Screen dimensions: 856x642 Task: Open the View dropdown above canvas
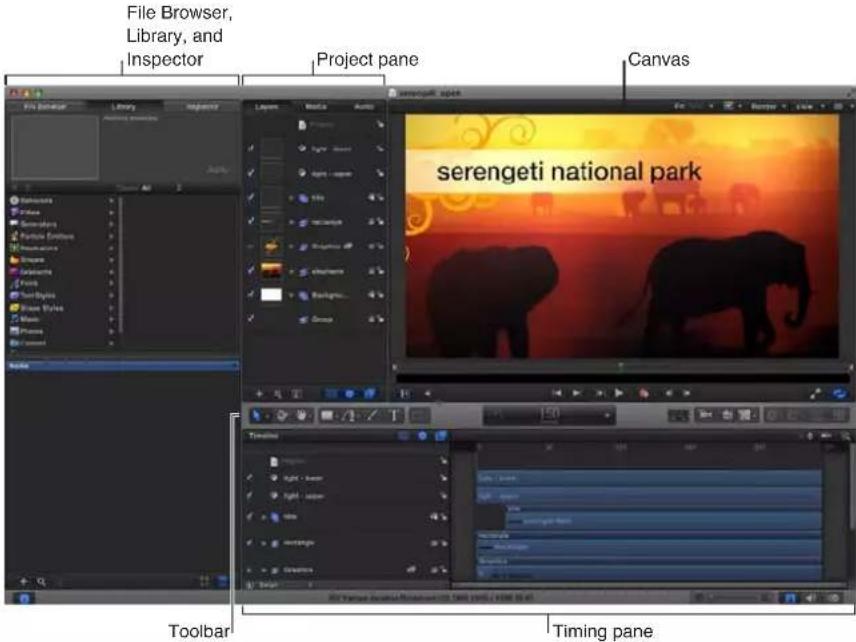click(809, 106)
